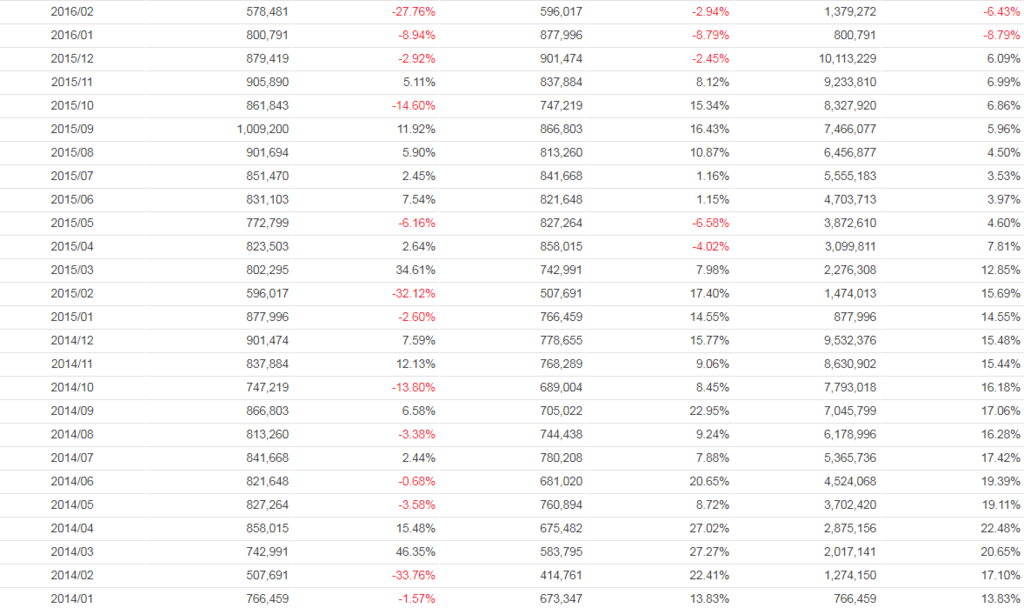Viewport: 1024px width, 608px height.
Task: Click the 2015/09 row date
Action: click(x=69, y=130)
